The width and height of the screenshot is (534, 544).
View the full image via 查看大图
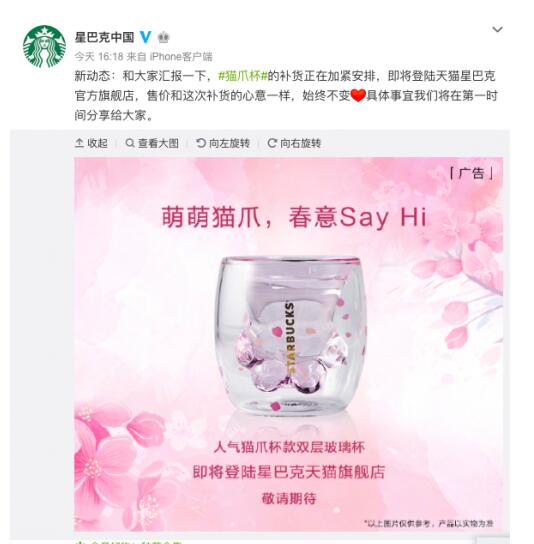tap(152, 143)
